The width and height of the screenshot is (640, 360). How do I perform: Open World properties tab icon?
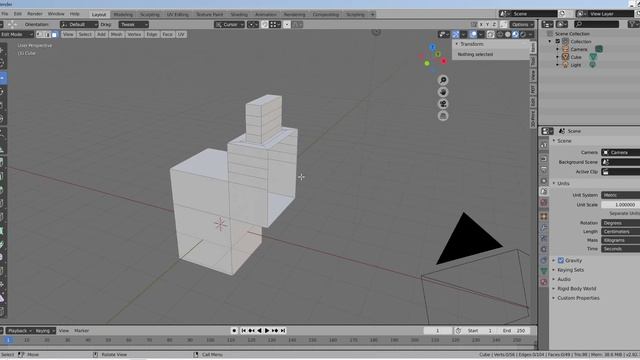[x=544, y=202]
